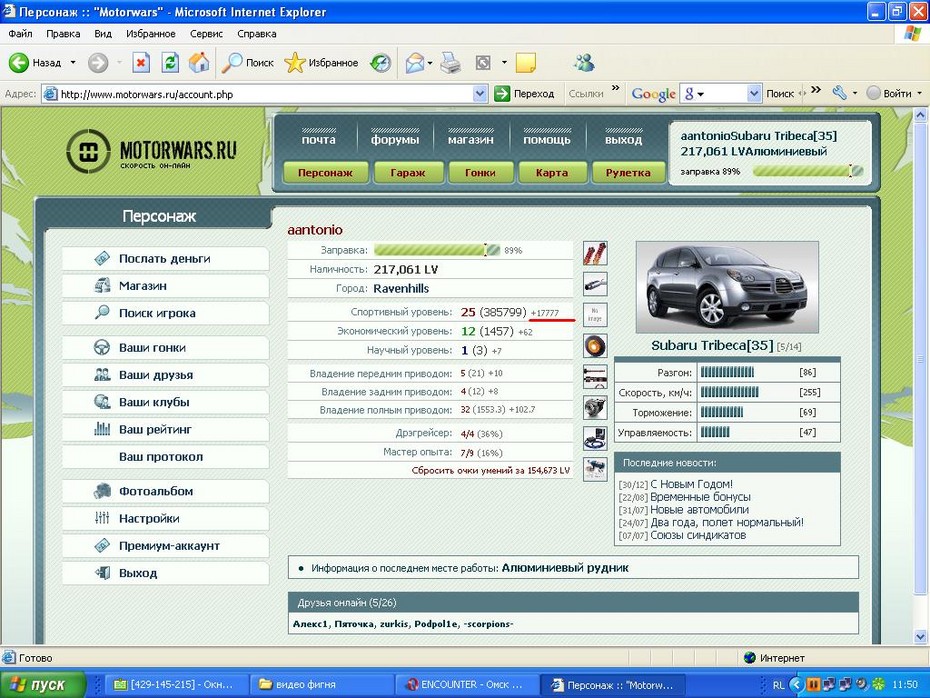Click the Переход go button
This screenshot has height=698, width=930.
[x=525, y=94]
